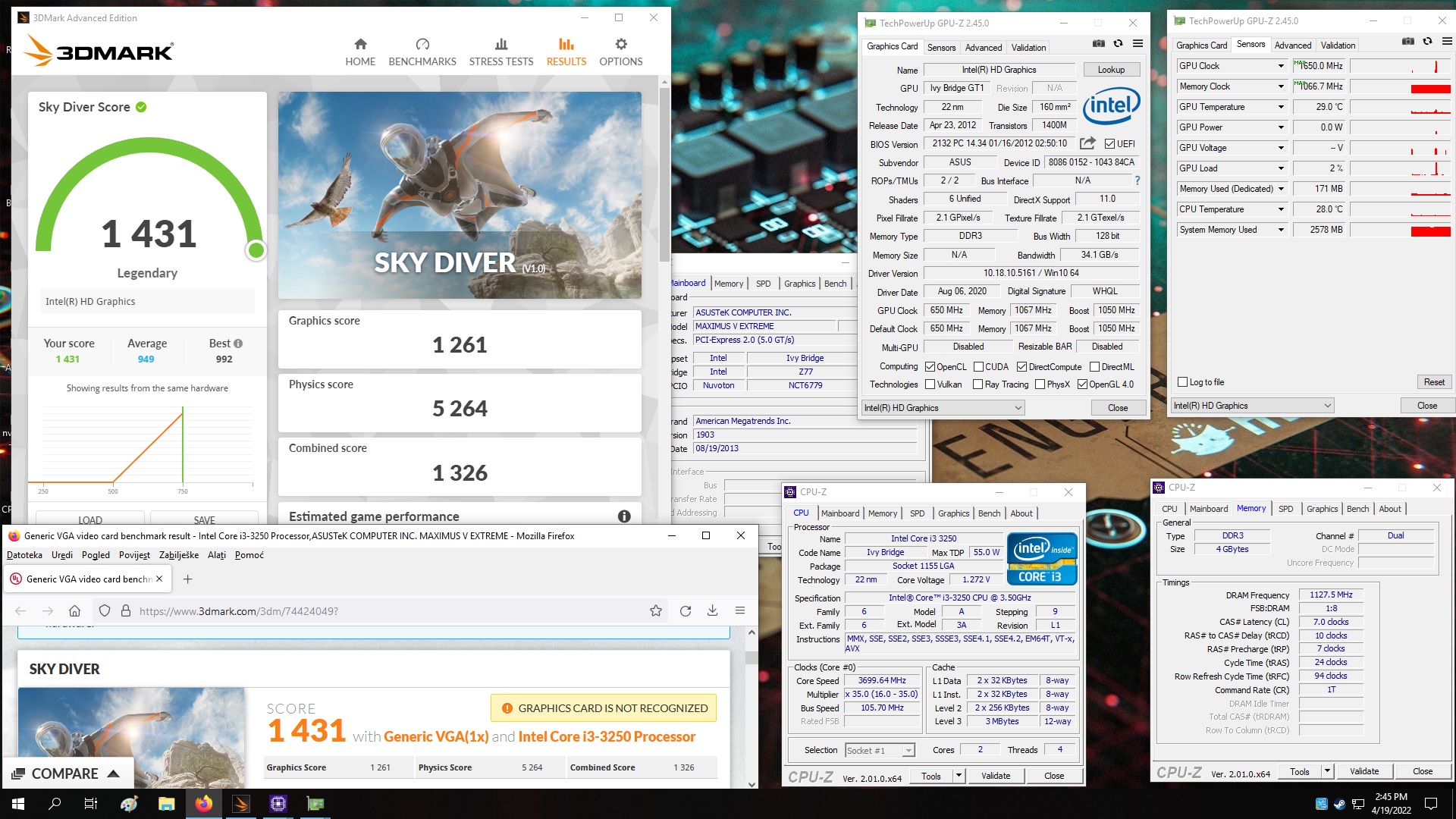Share BIOS version via export icon
Viewport: 1456px width, 819px height.
(1087, 143)
